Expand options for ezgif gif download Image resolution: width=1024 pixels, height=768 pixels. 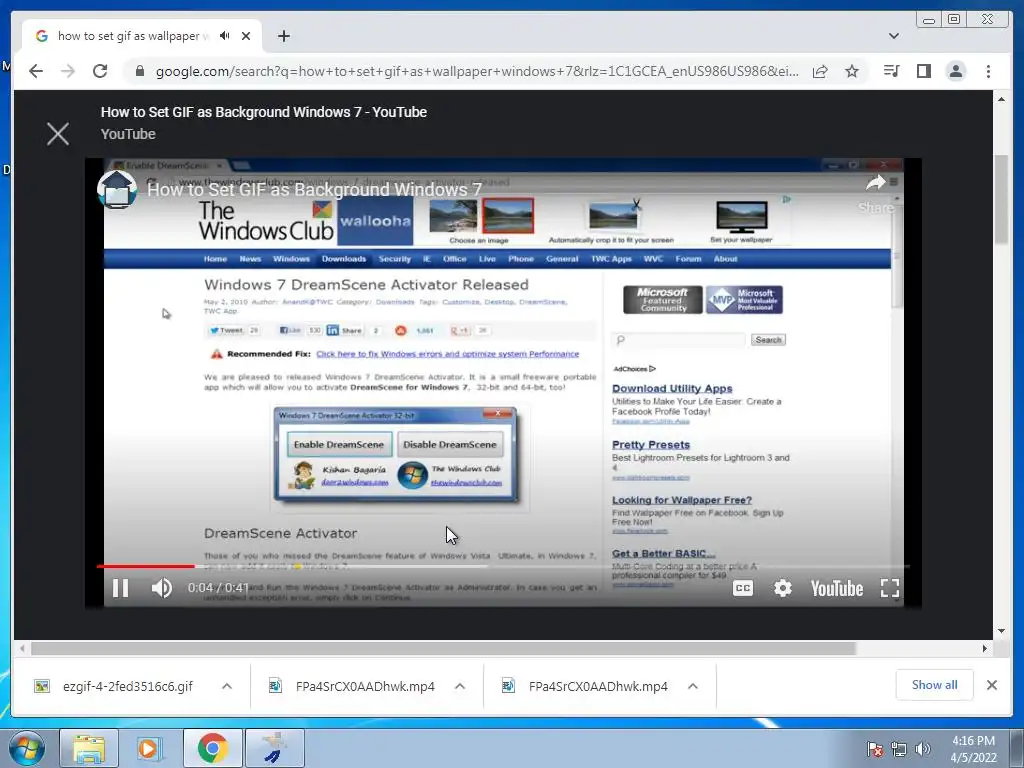tap(227, 686)
